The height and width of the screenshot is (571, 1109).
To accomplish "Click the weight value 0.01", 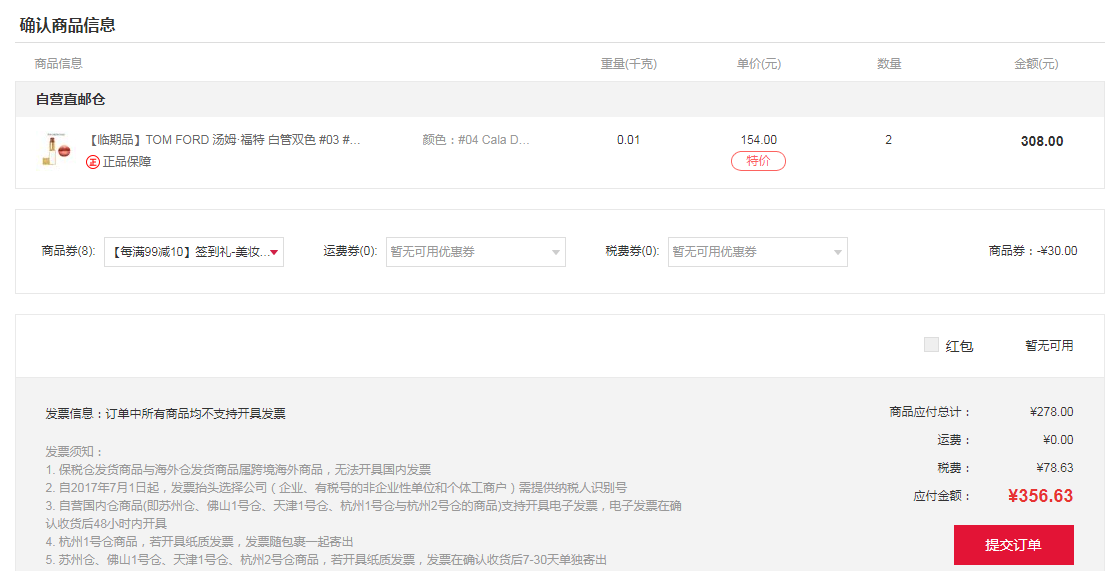I will click(628, 140).
